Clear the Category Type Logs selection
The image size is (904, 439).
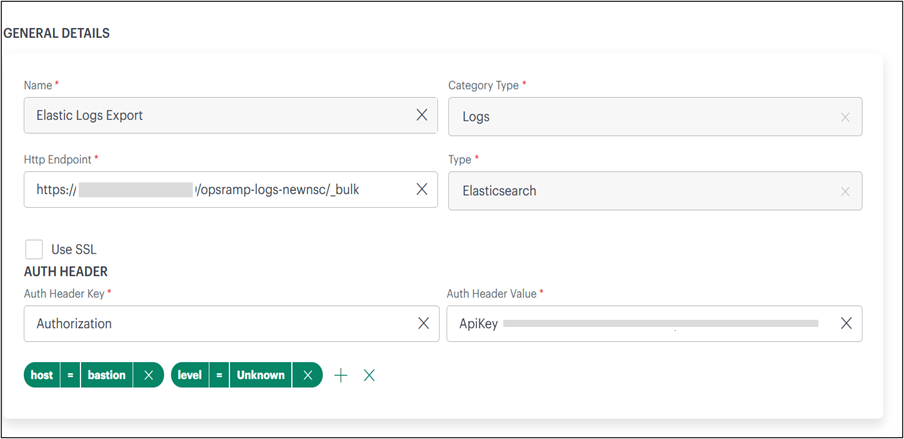click(x=845, y=117)
